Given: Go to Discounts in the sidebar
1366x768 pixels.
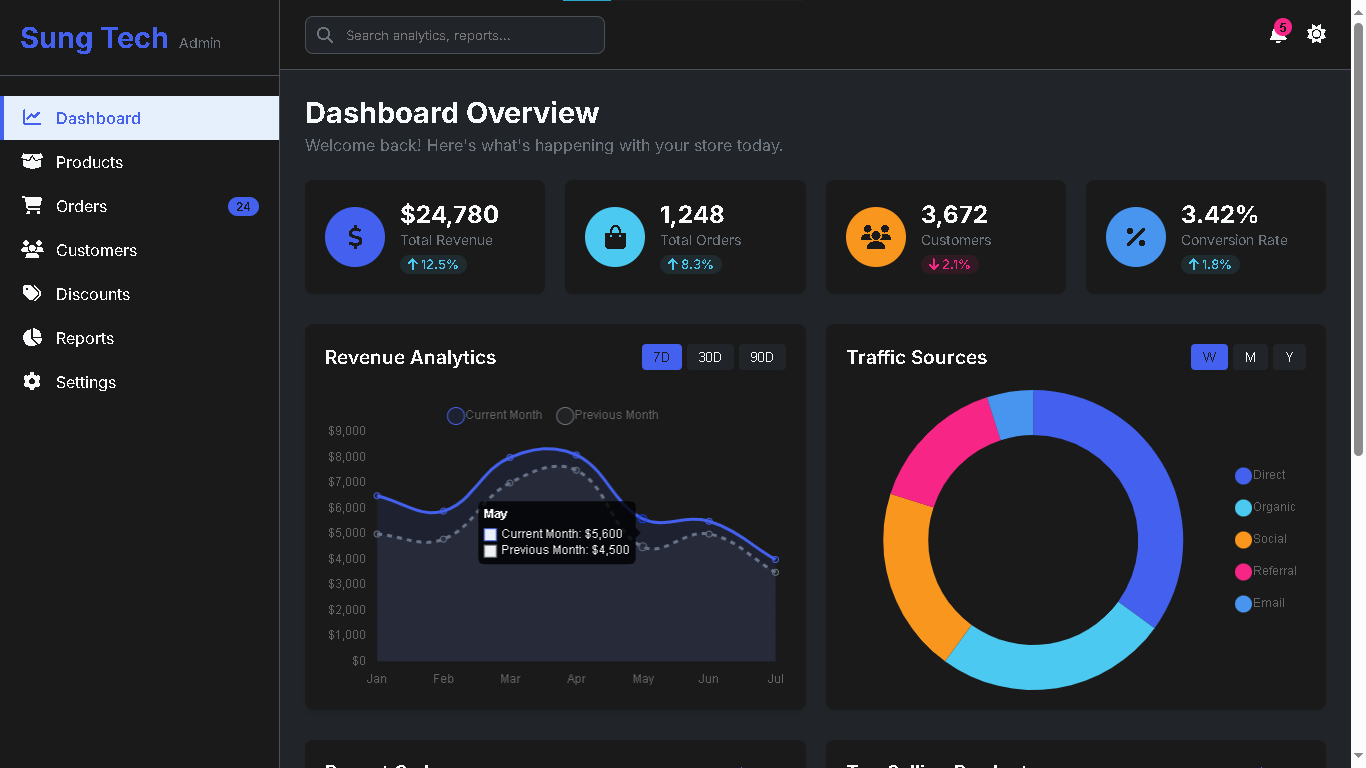Looking at the screenshot, I should point(93,294).
